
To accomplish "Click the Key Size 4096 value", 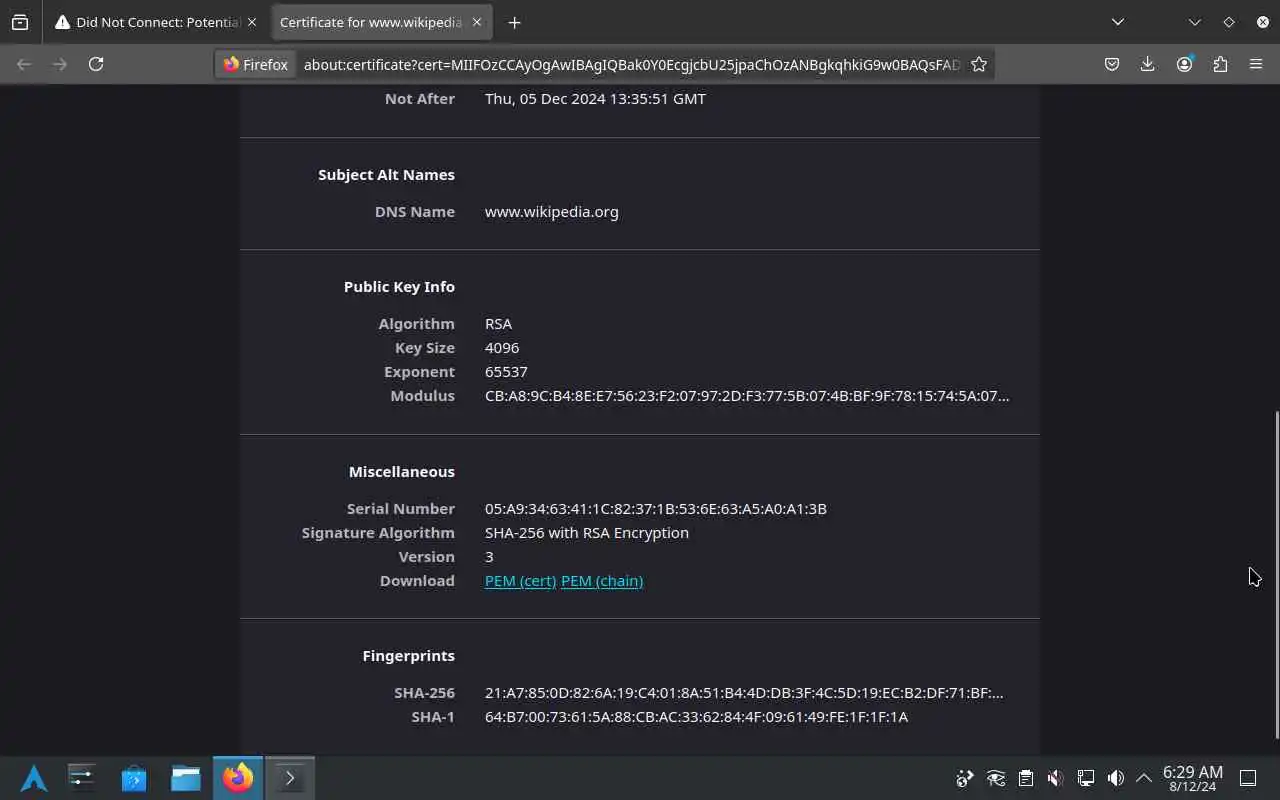I will coord(502,348).
